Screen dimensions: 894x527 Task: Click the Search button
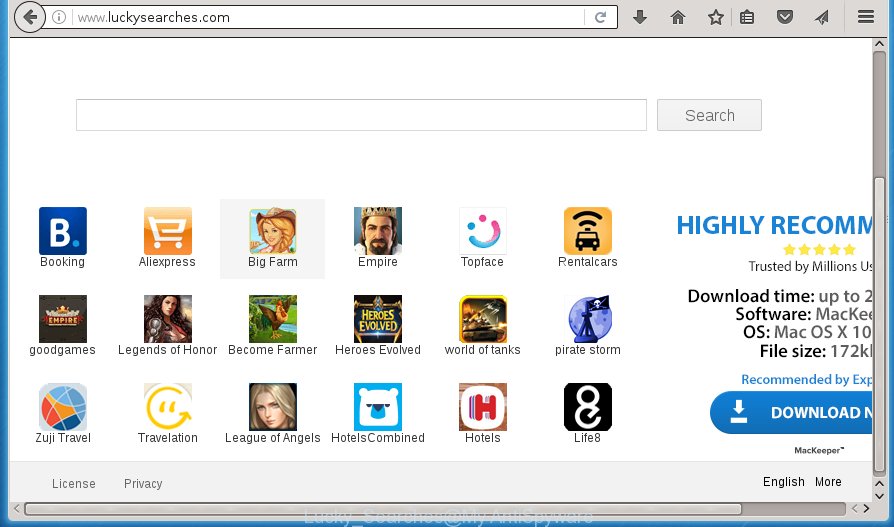pyautogui.click(x=709, y=115)
